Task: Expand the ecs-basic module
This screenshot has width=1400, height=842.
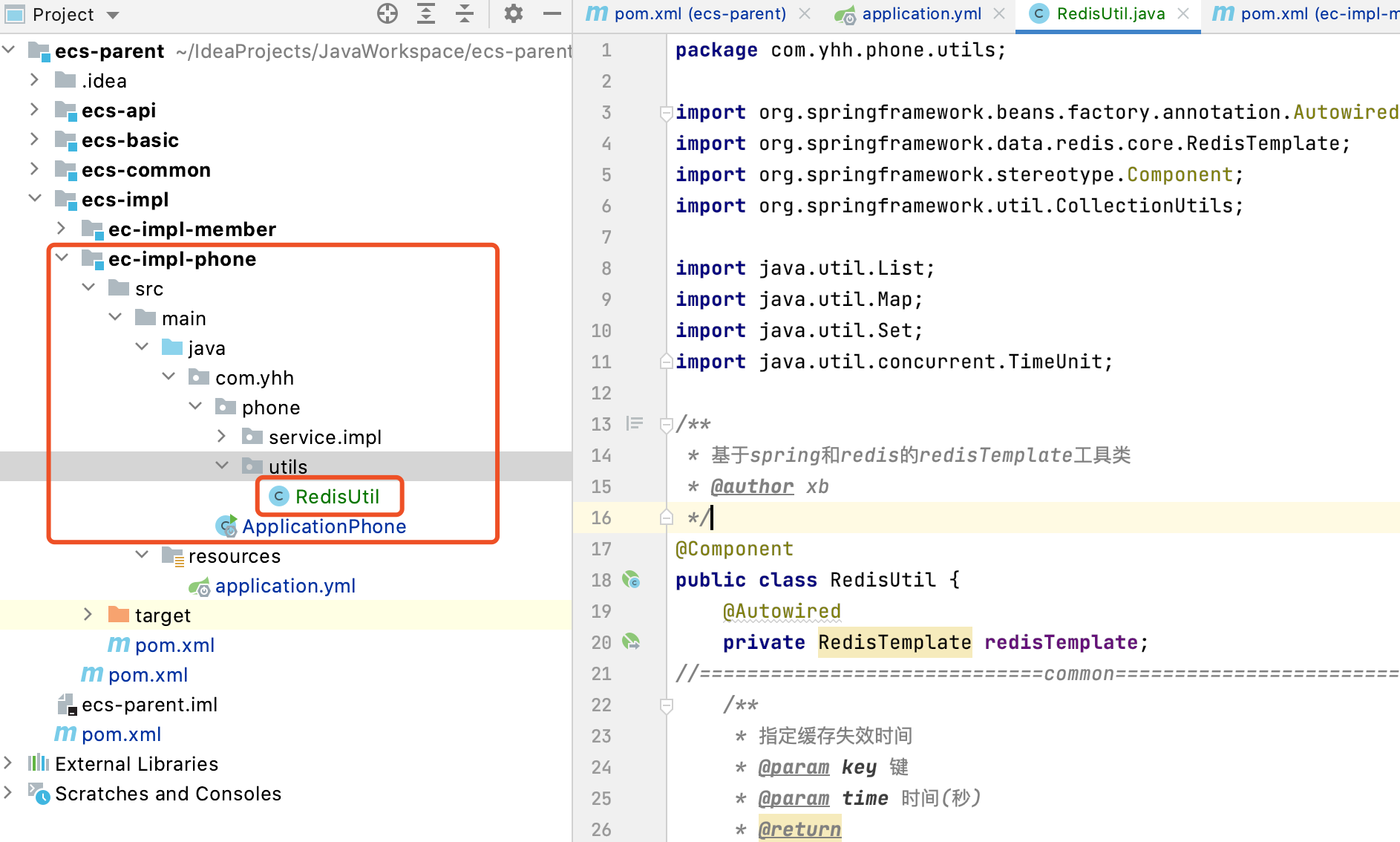Action: pyautogui.click(x=34, y=139)
